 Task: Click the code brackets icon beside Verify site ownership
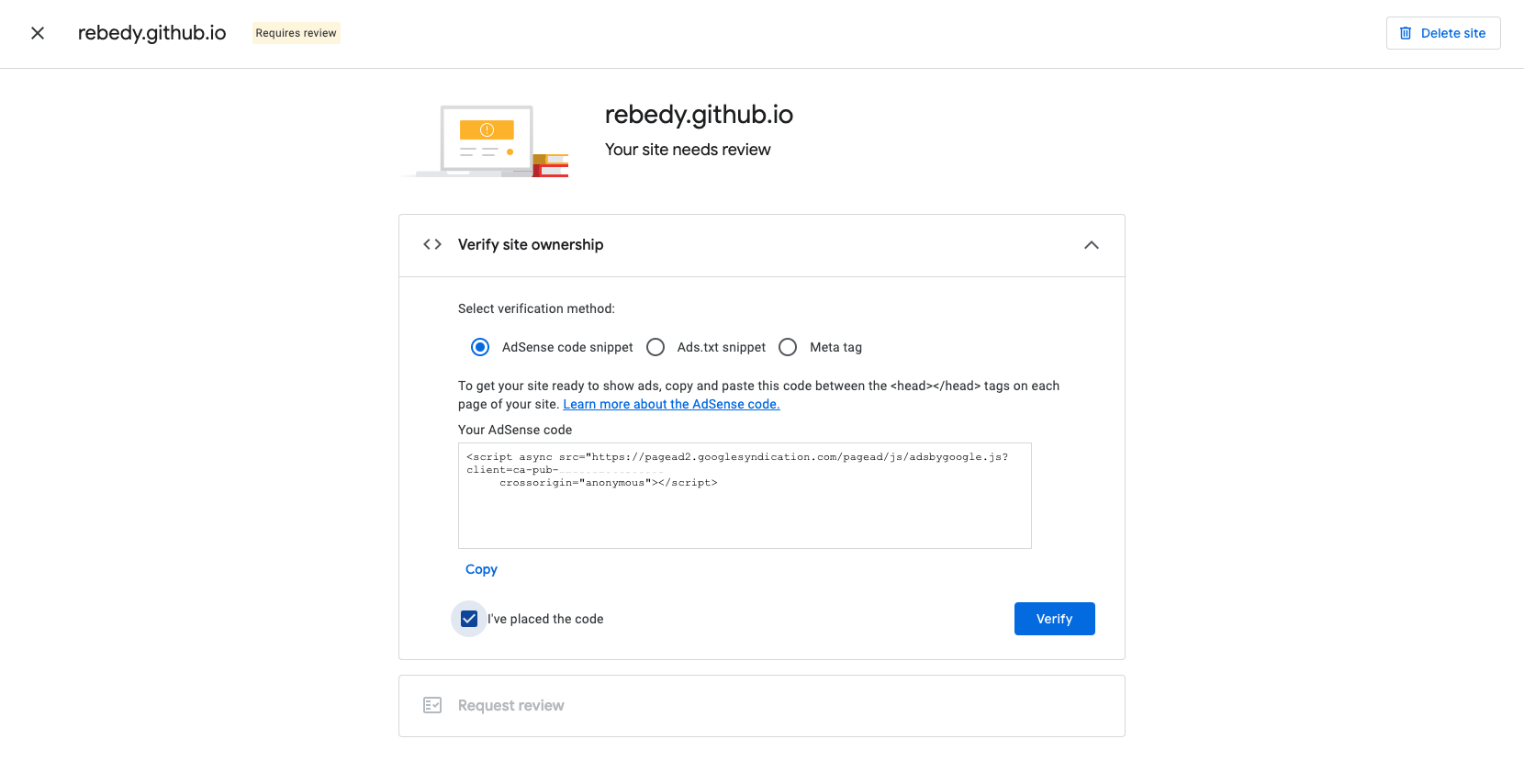[432, 244]
